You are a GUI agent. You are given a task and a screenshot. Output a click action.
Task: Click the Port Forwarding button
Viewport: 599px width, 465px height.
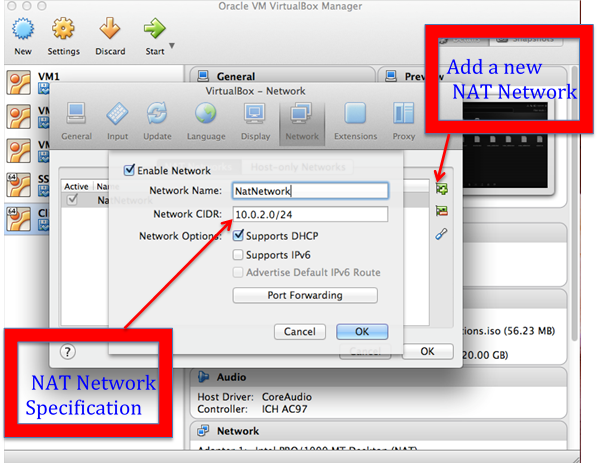tap(305, 295)
